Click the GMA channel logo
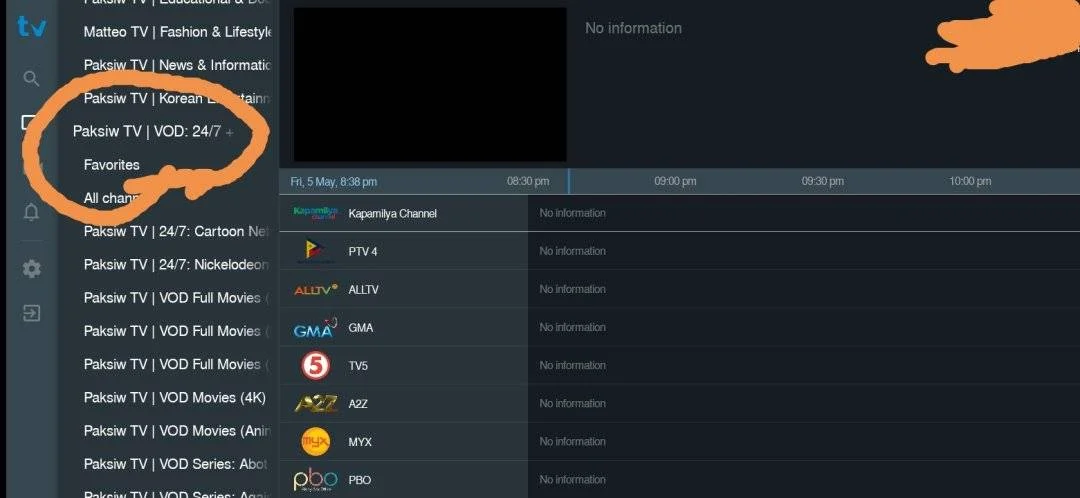This screenshot has height=498, width=1080. [x=315, y=328]
